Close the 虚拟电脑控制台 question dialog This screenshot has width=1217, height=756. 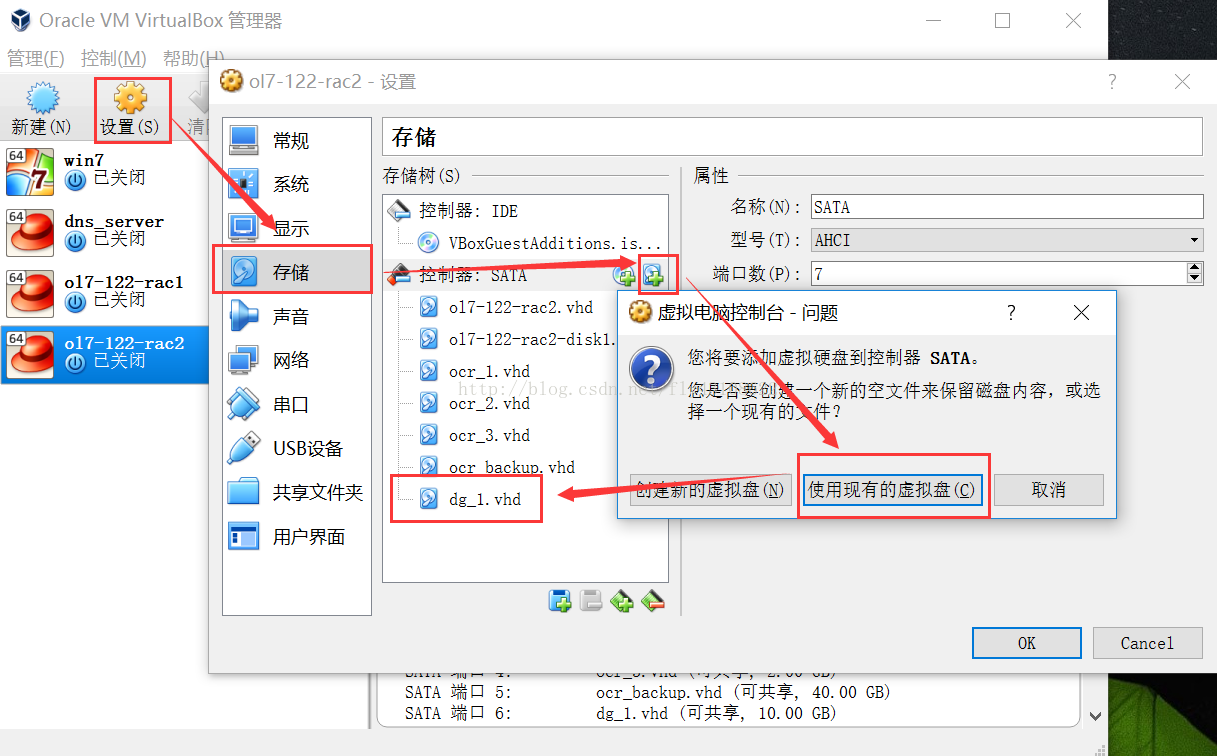click(1081, 313)
